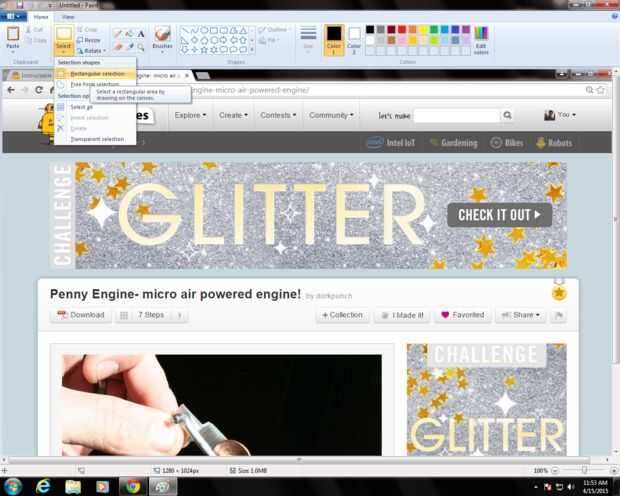
Task: Open the Edit colors dialog
Action: click(481, 40)
